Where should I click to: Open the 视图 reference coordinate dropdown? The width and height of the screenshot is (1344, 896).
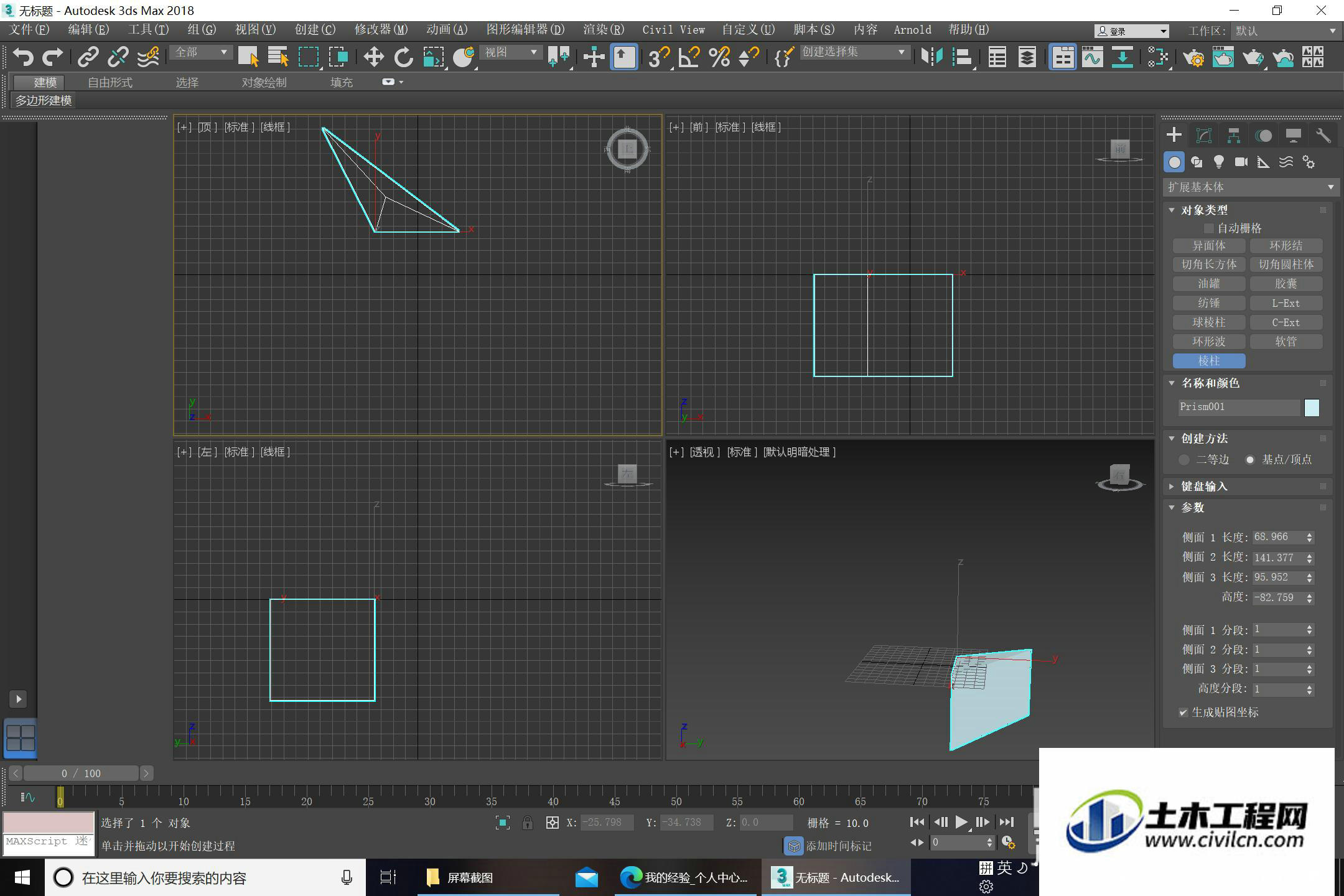511,52
